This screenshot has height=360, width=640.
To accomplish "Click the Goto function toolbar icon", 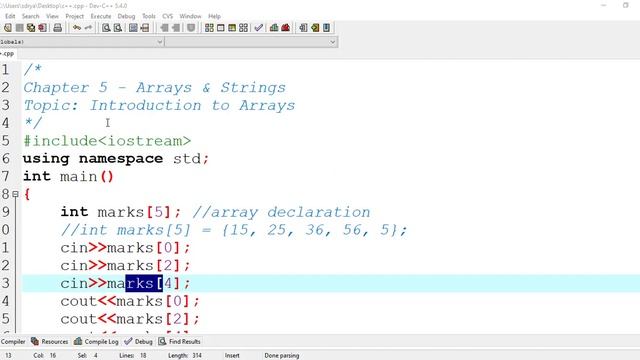I will [133, 28].
